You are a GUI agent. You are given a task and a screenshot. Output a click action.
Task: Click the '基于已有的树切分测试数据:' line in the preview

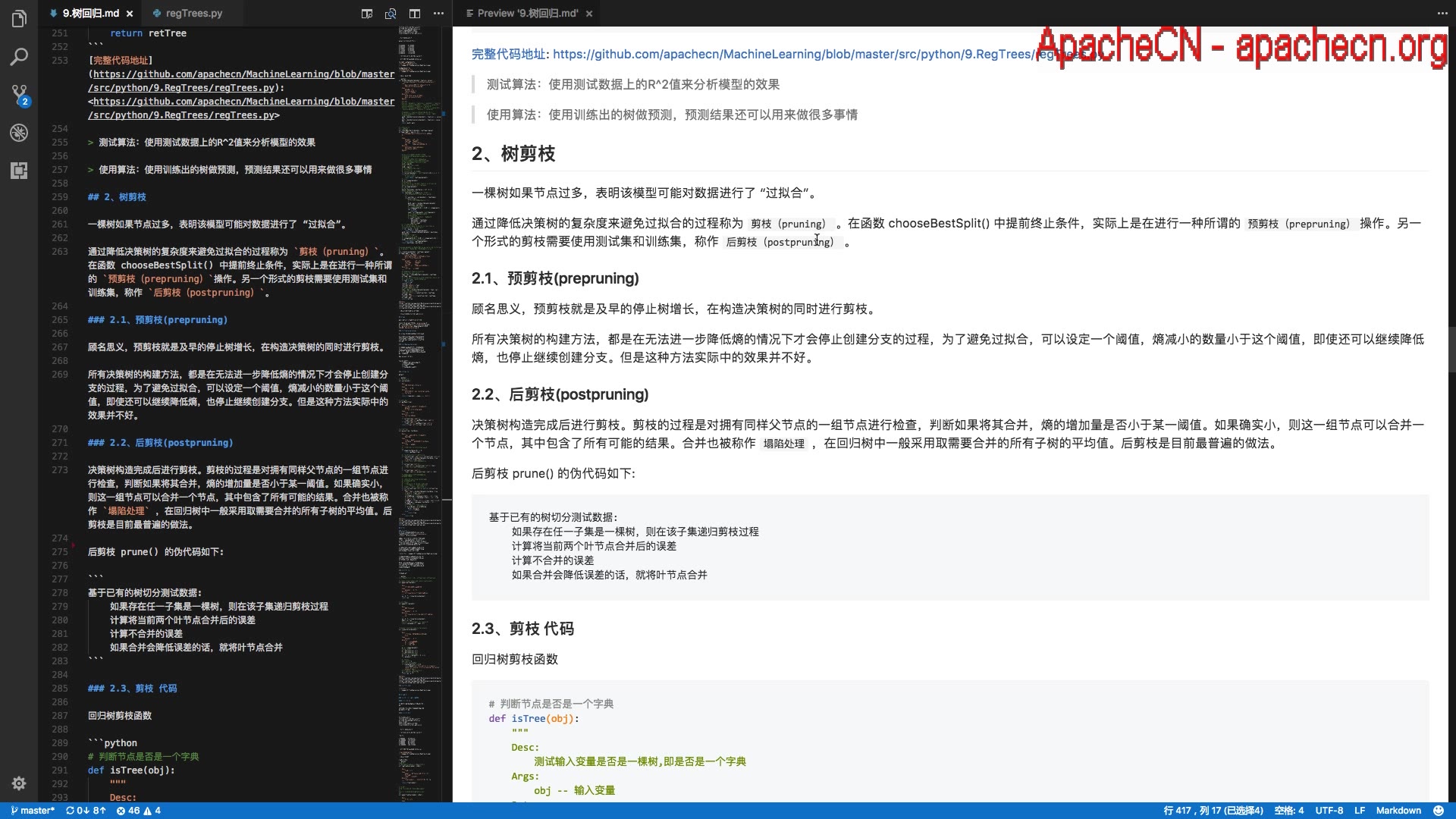click(x=553, y=517)
